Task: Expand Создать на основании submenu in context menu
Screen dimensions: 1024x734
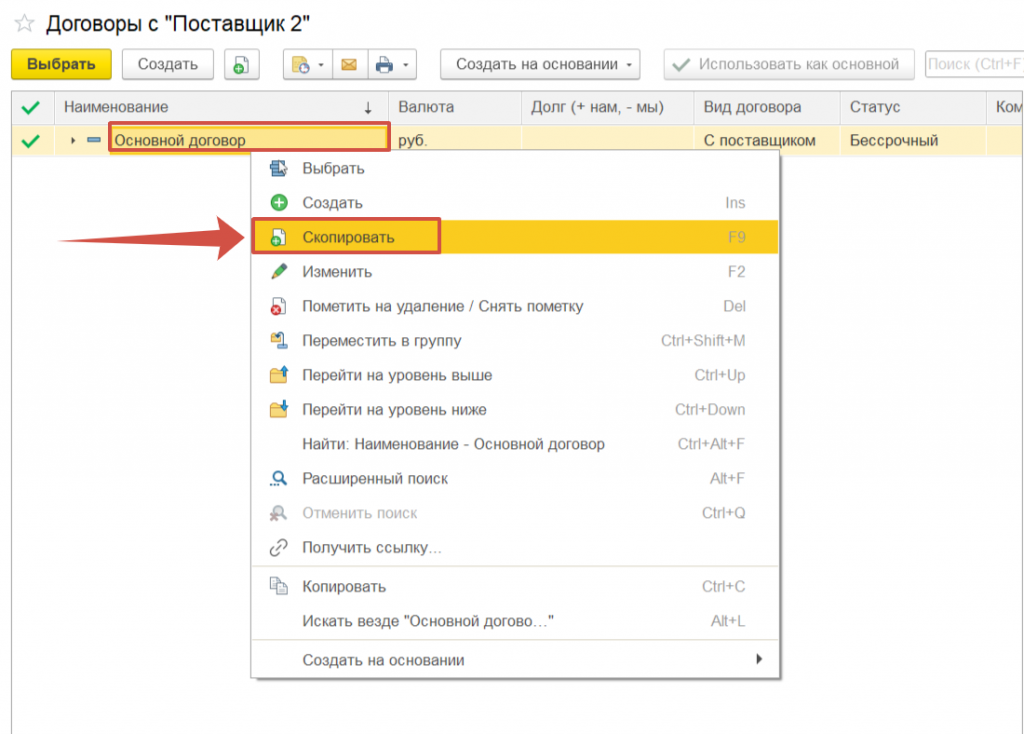Action: pyautogui.click(x=758, y=660)
